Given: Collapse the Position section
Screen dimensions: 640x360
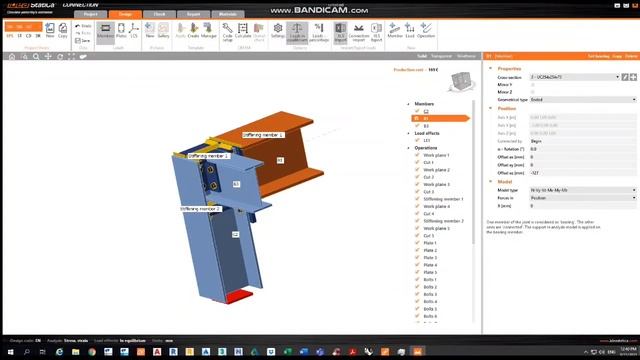Looking at the screenshot, I should tap(491, 108).
